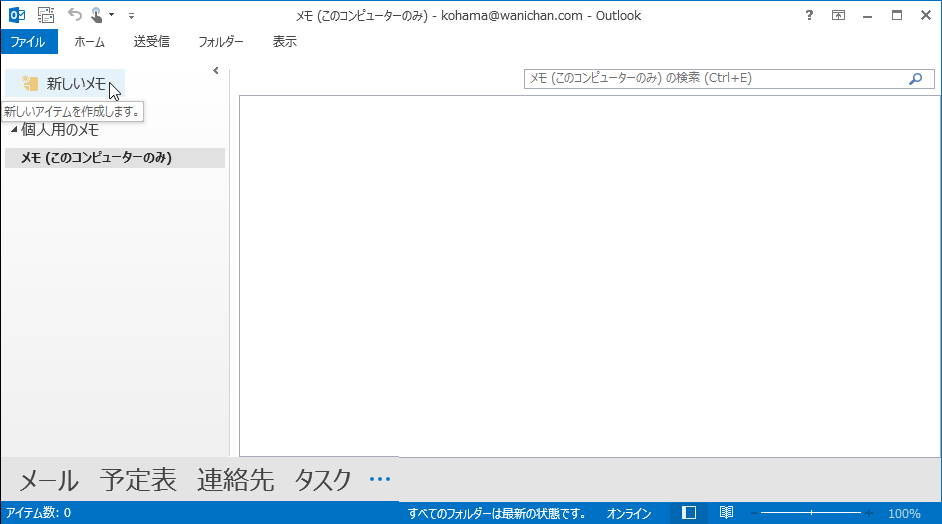Switch to Normal view icon in status bar
Screen dimensions: 942x524
[x=689, y=513]
